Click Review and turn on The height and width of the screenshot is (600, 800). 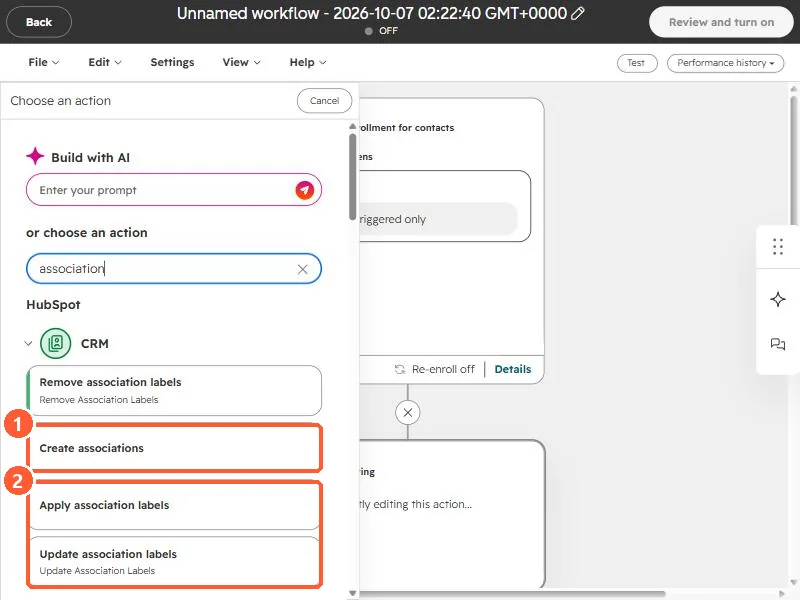pos(721,22)
